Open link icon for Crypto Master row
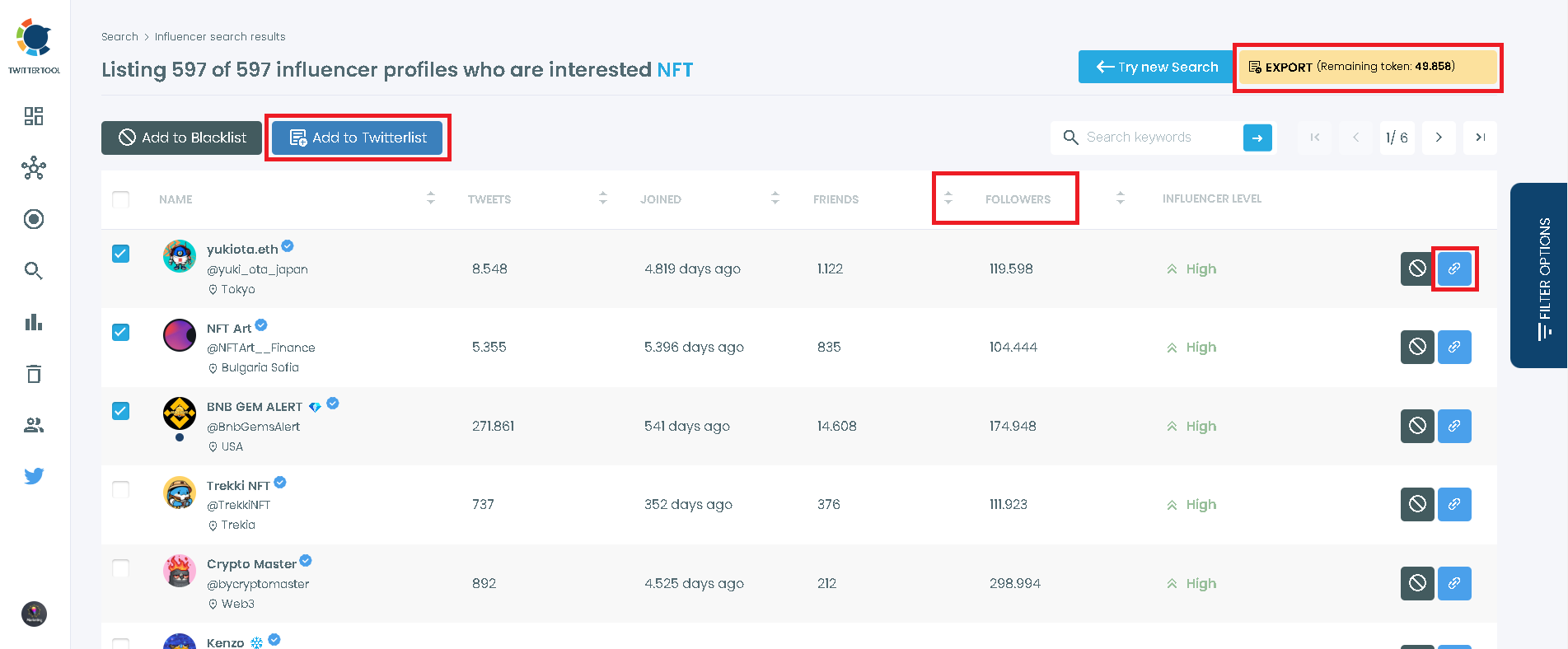This screenshot has height=649, width=1568. 1454,583
